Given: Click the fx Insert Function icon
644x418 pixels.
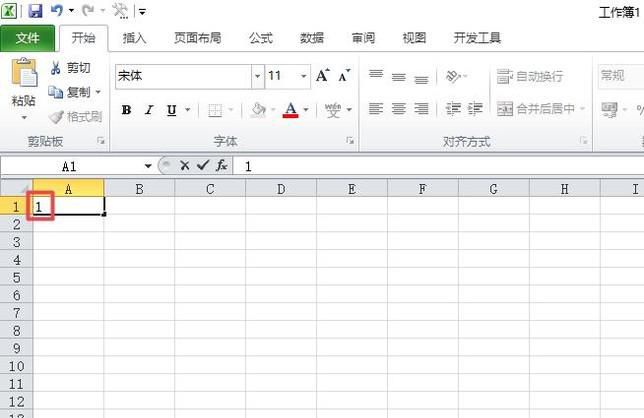Looking at the screenshot, I should coord(221,165).
